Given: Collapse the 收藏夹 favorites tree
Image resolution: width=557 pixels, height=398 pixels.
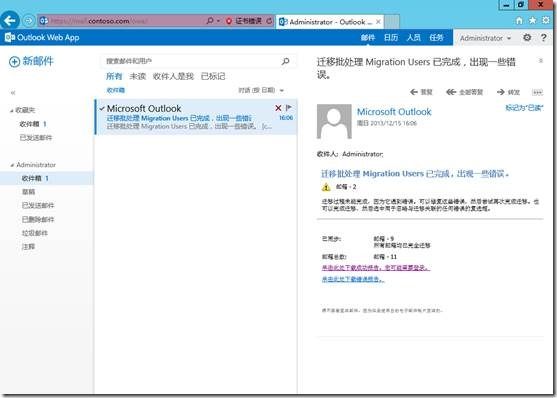Looking at the screenshot, I should click(x=11, y=111).
